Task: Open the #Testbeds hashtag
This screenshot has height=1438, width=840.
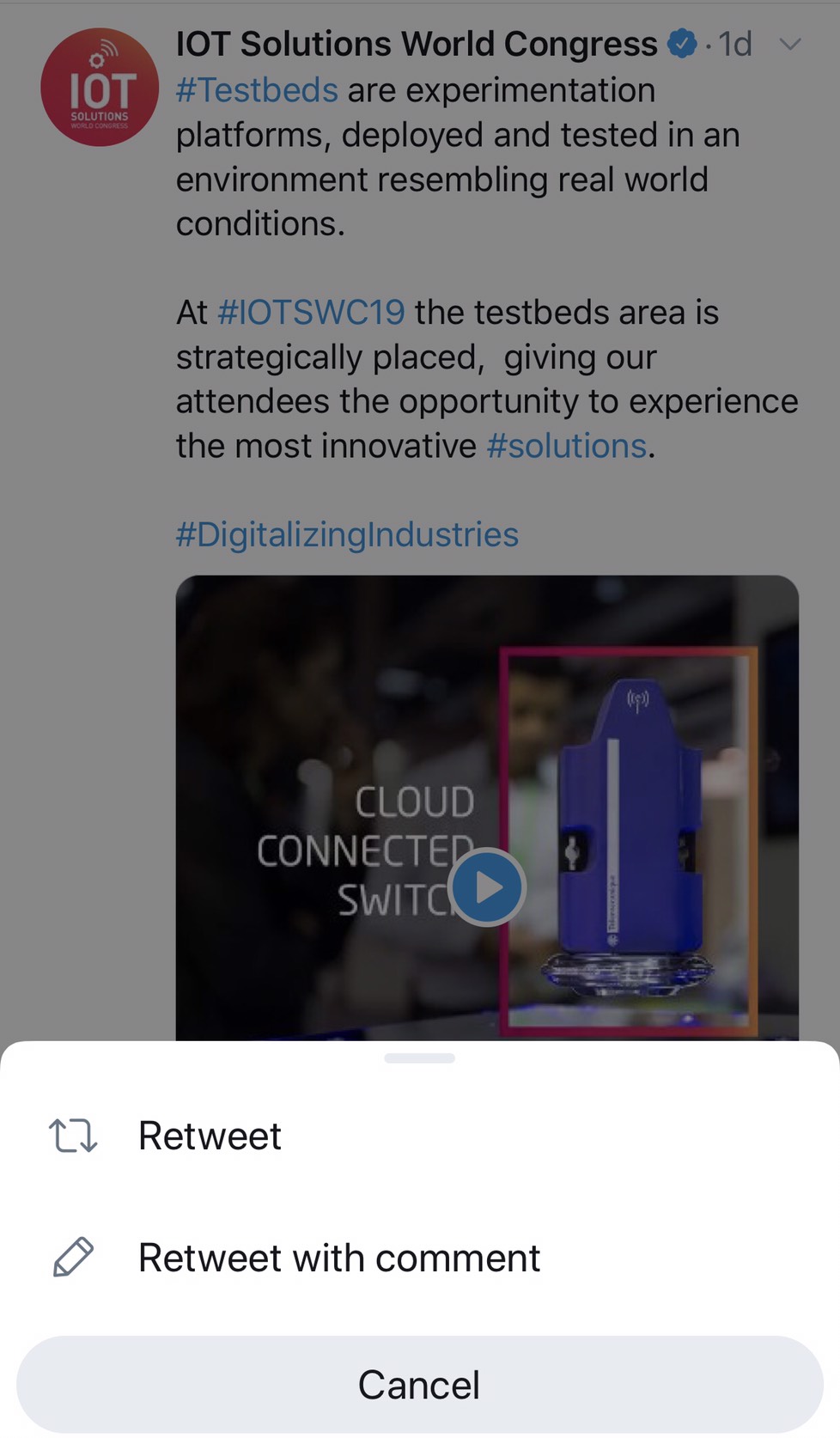Action: 257,90
